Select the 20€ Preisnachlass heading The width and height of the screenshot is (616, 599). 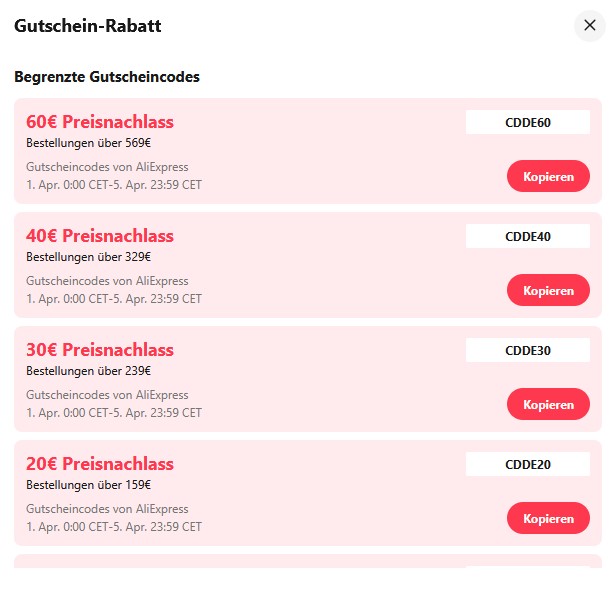coord(100,464)
